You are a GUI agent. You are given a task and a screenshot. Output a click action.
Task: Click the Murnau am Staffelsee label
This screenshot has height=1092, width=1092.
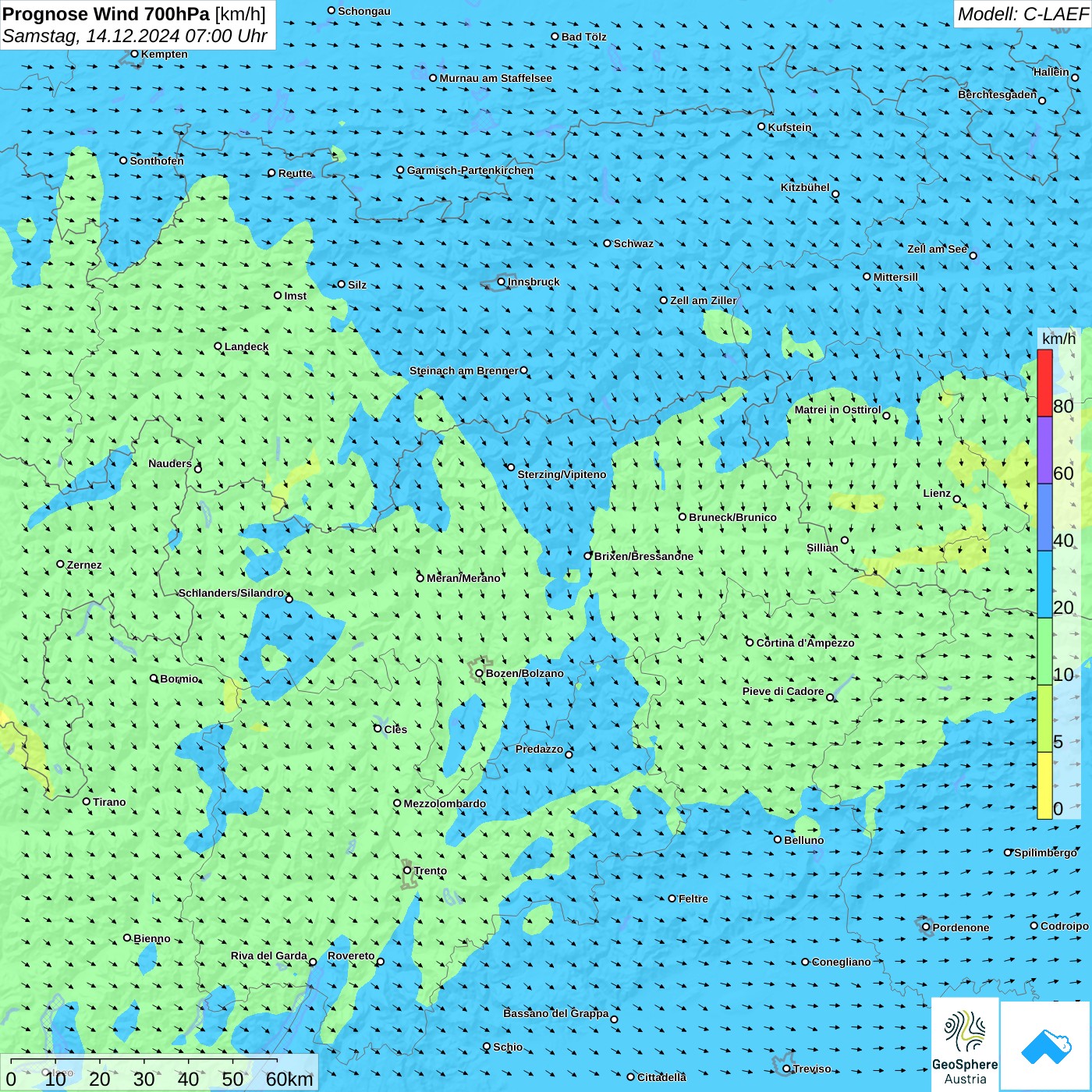click(x=496, y=78)
